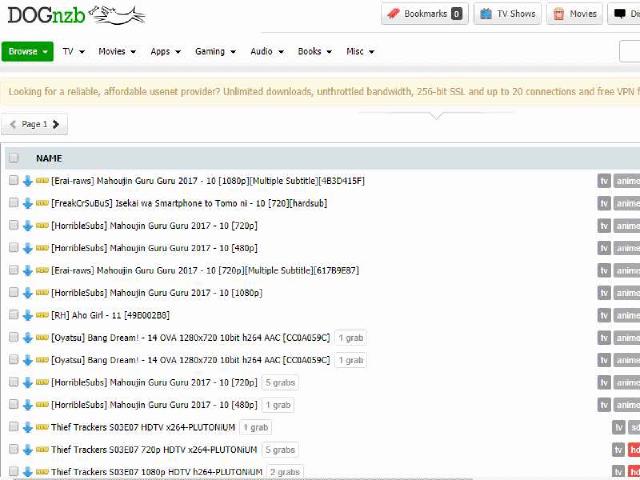The height and width of the screenshot is (480, 640).
Task: Go to previous page with left arrow
Action: 12,124
